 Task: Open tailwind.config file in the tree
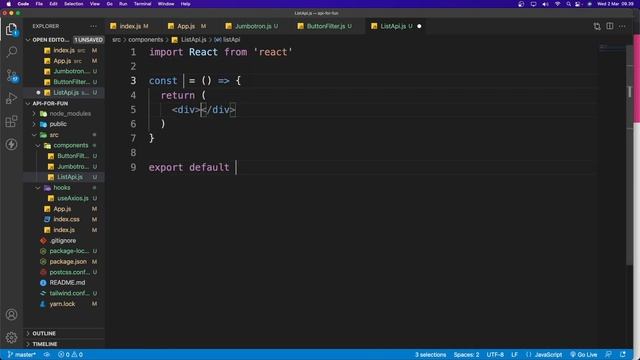[x=69, y=293]
